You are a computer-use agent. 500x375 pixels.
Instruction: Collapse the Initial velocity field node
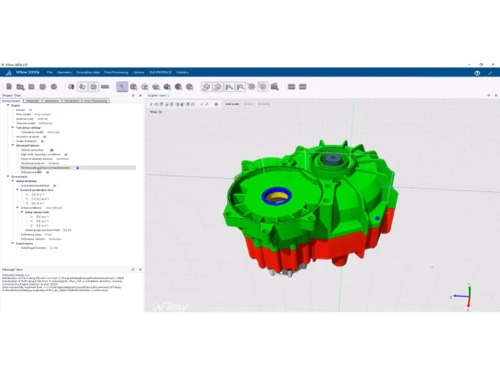pyautogui.click(x=22, y=212)
